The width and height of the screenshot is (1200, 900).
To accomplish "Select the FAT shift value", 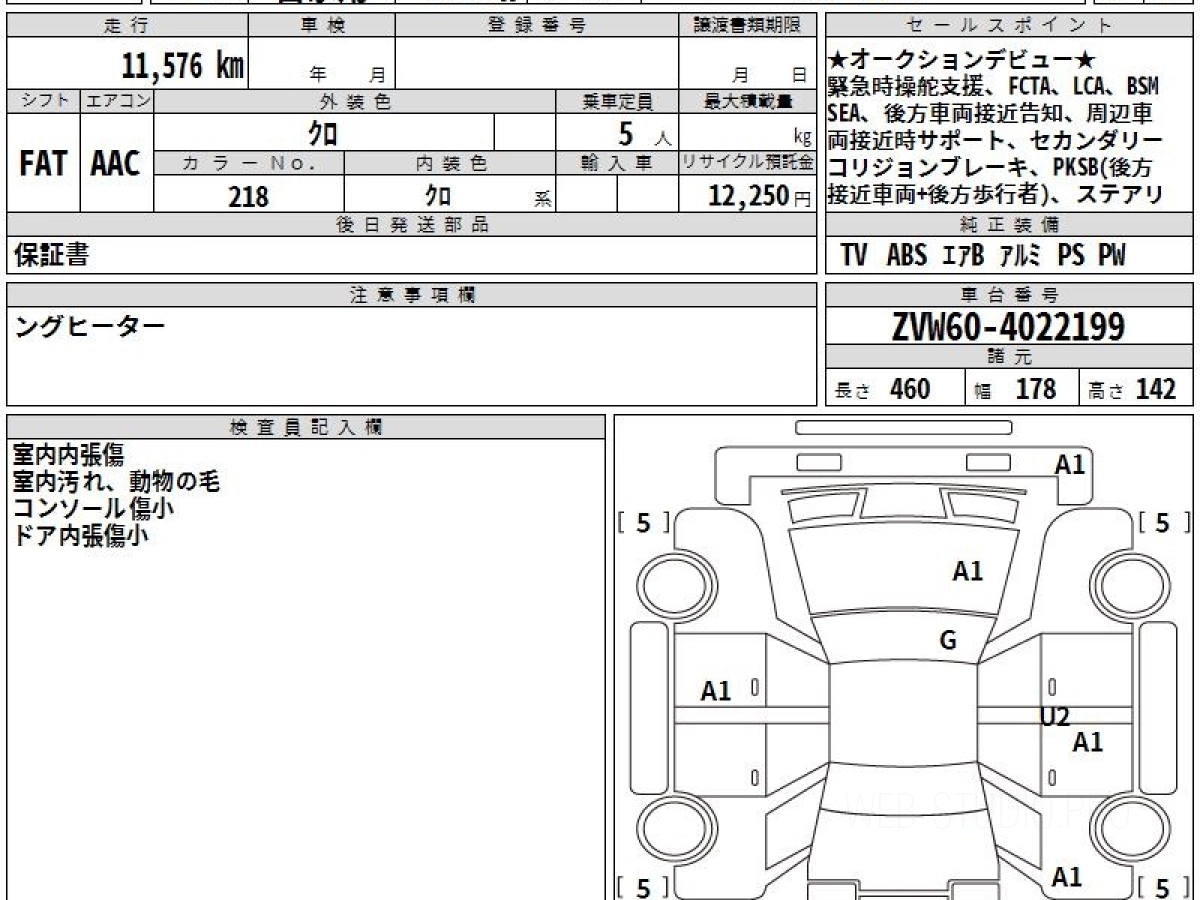I will pos(43,164).
